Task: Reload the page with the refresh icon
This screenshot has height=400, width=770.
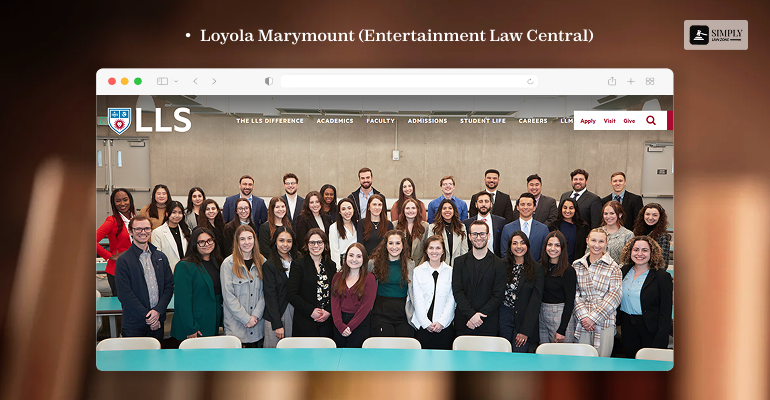Action: pos(530,81)
